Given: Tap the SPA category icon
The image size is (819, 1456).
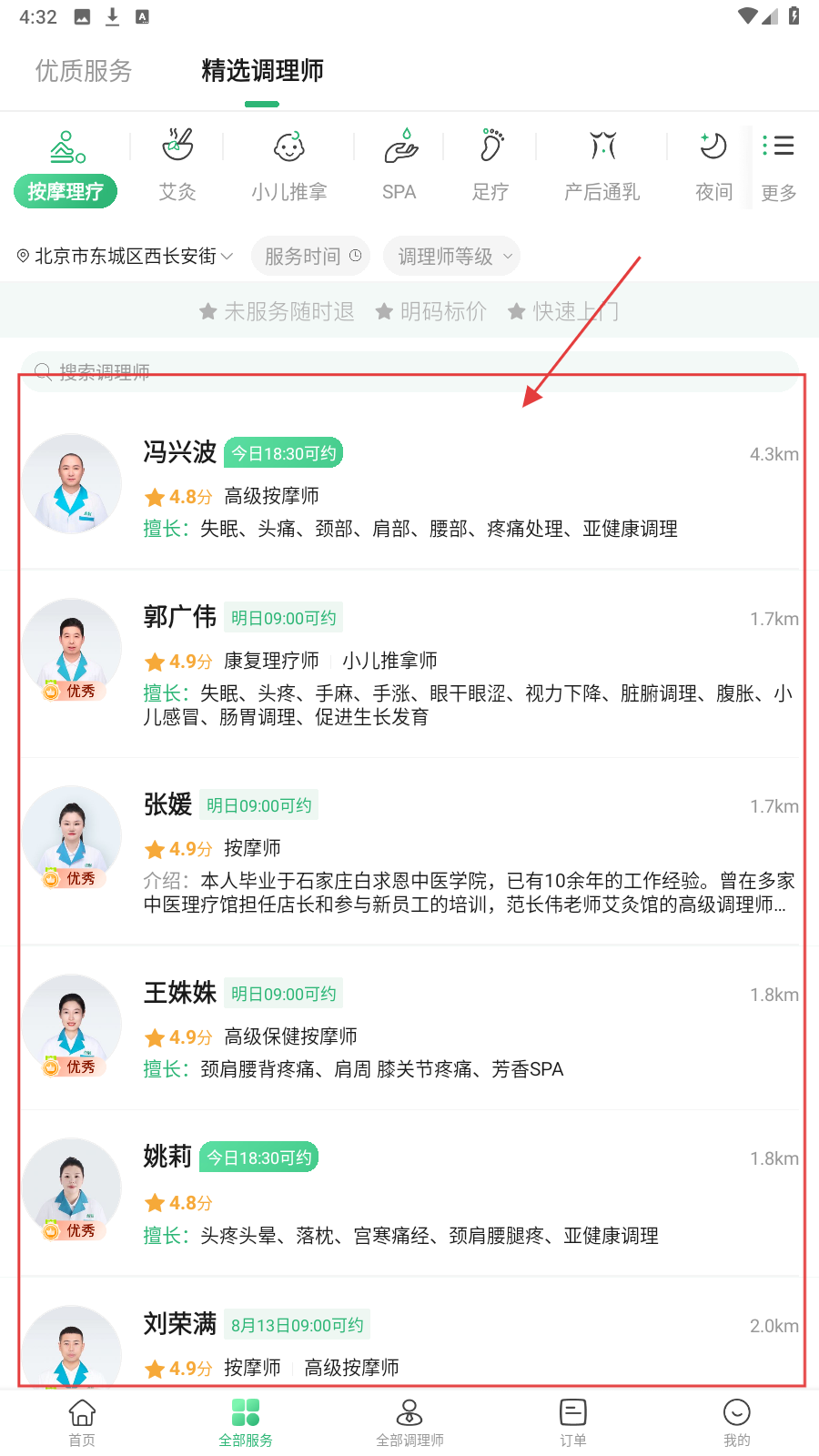Looking at the screenshot, I should click(399, 146).
